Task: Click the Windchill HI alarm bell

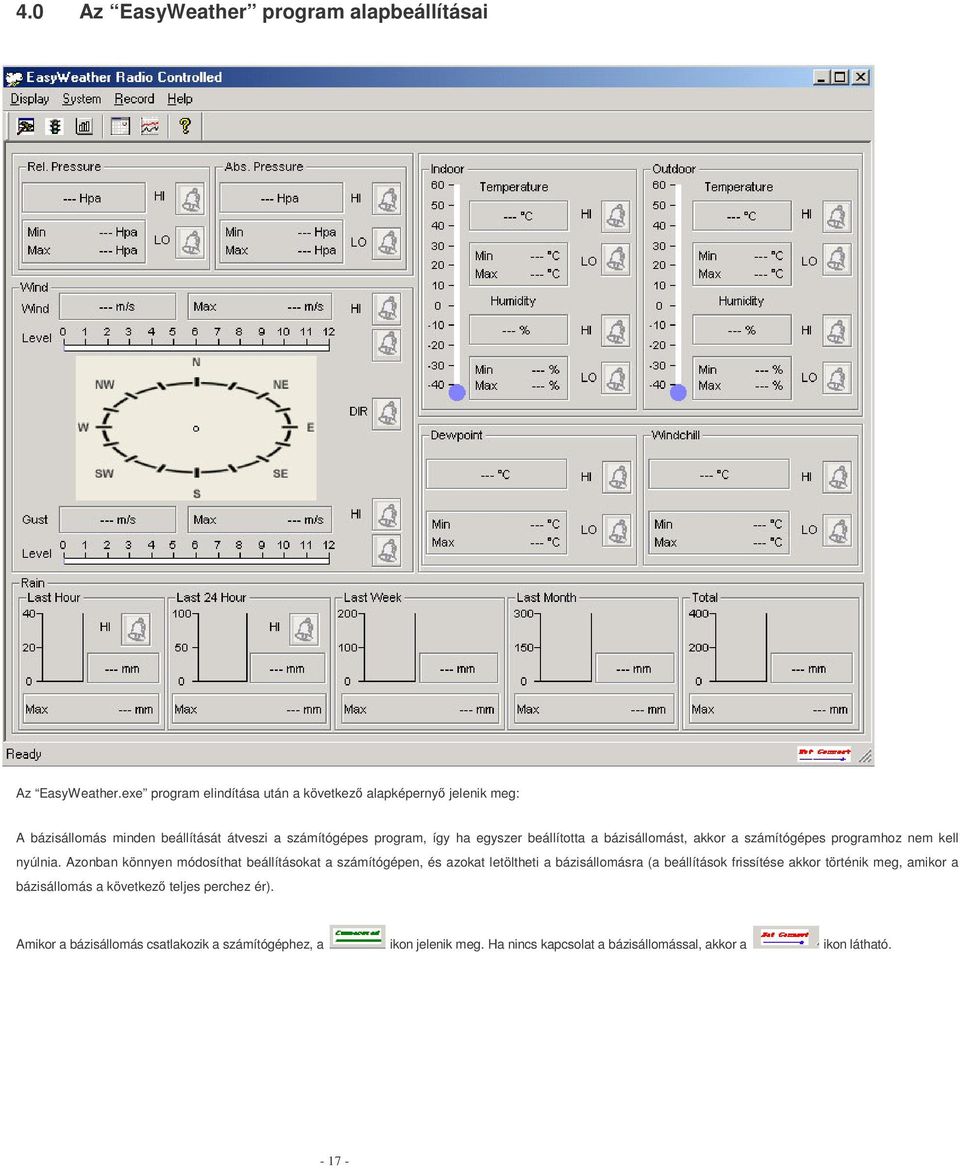Action: click(838, 477)
